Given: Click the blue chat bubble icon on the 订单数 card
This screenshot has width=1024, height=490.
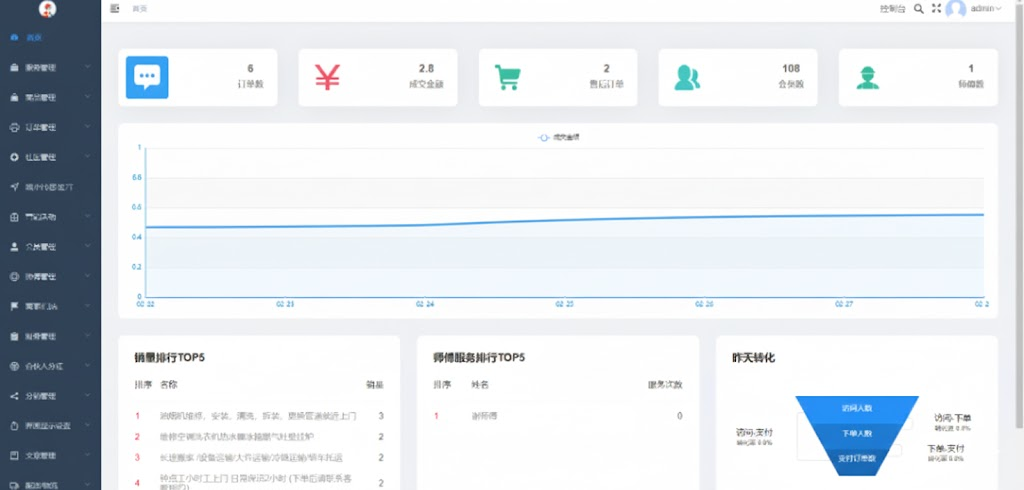Looking at the screenshot, I should tap(147, 77).
